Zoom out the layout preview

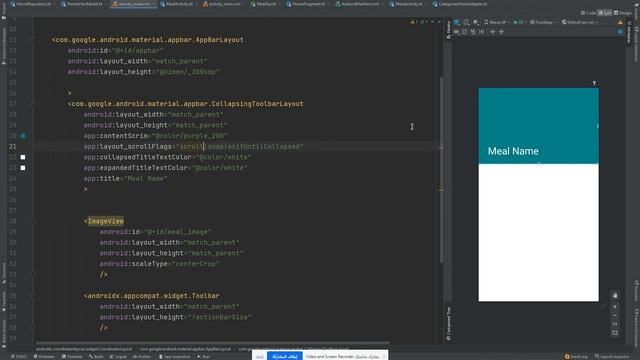point(615,316)
